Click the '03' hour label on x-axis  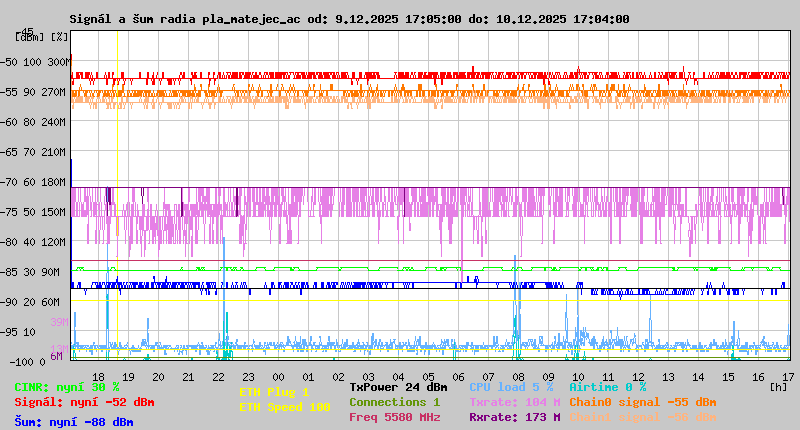point(368,377)
